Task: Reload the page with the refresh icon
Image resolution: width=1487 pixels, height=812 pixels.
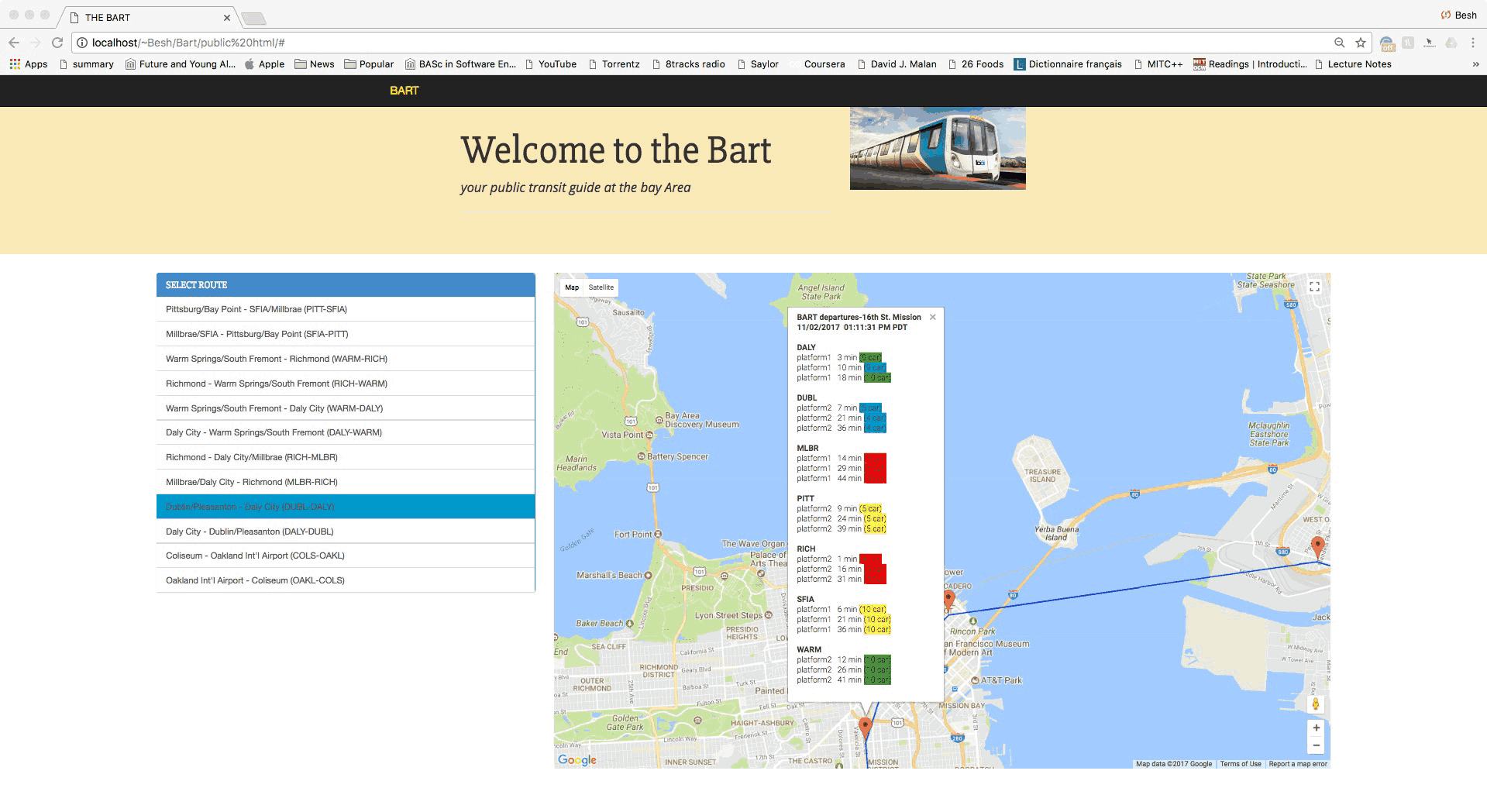Action: [57, 43]
